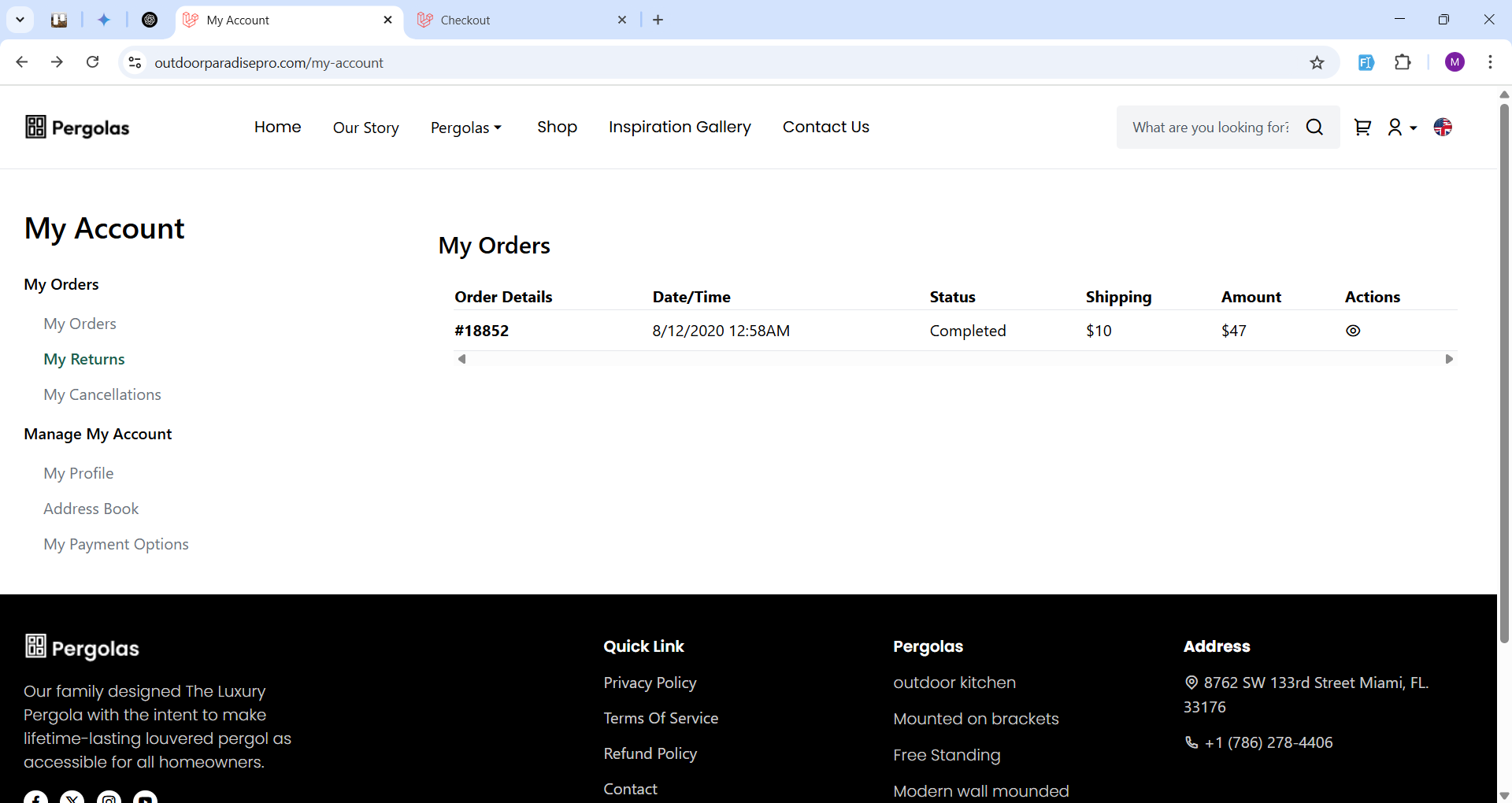Open the shopping cart icon
Screen dimensions: 1512x803
point(1362,127)
